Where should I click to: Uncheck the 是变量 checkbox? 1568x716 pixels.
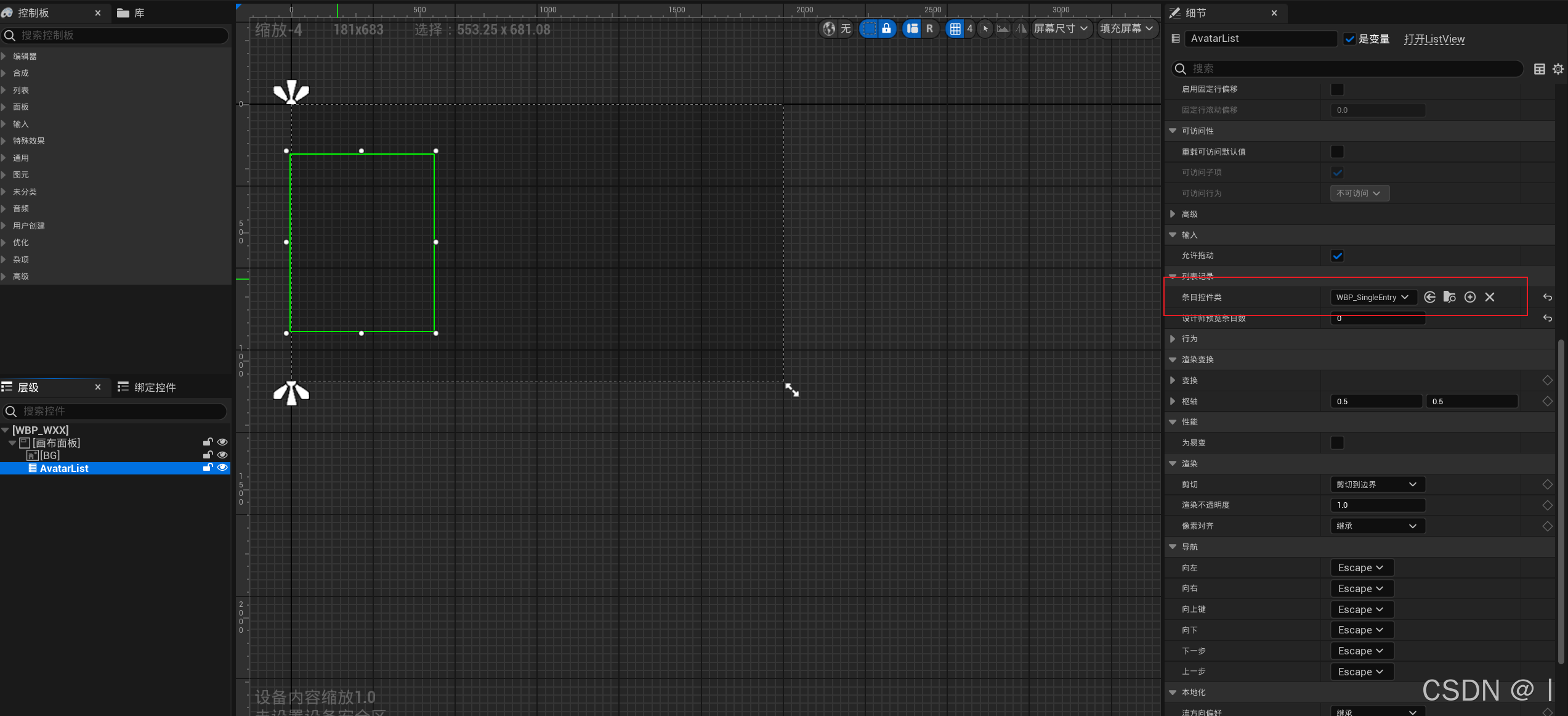click(1349, 39)
